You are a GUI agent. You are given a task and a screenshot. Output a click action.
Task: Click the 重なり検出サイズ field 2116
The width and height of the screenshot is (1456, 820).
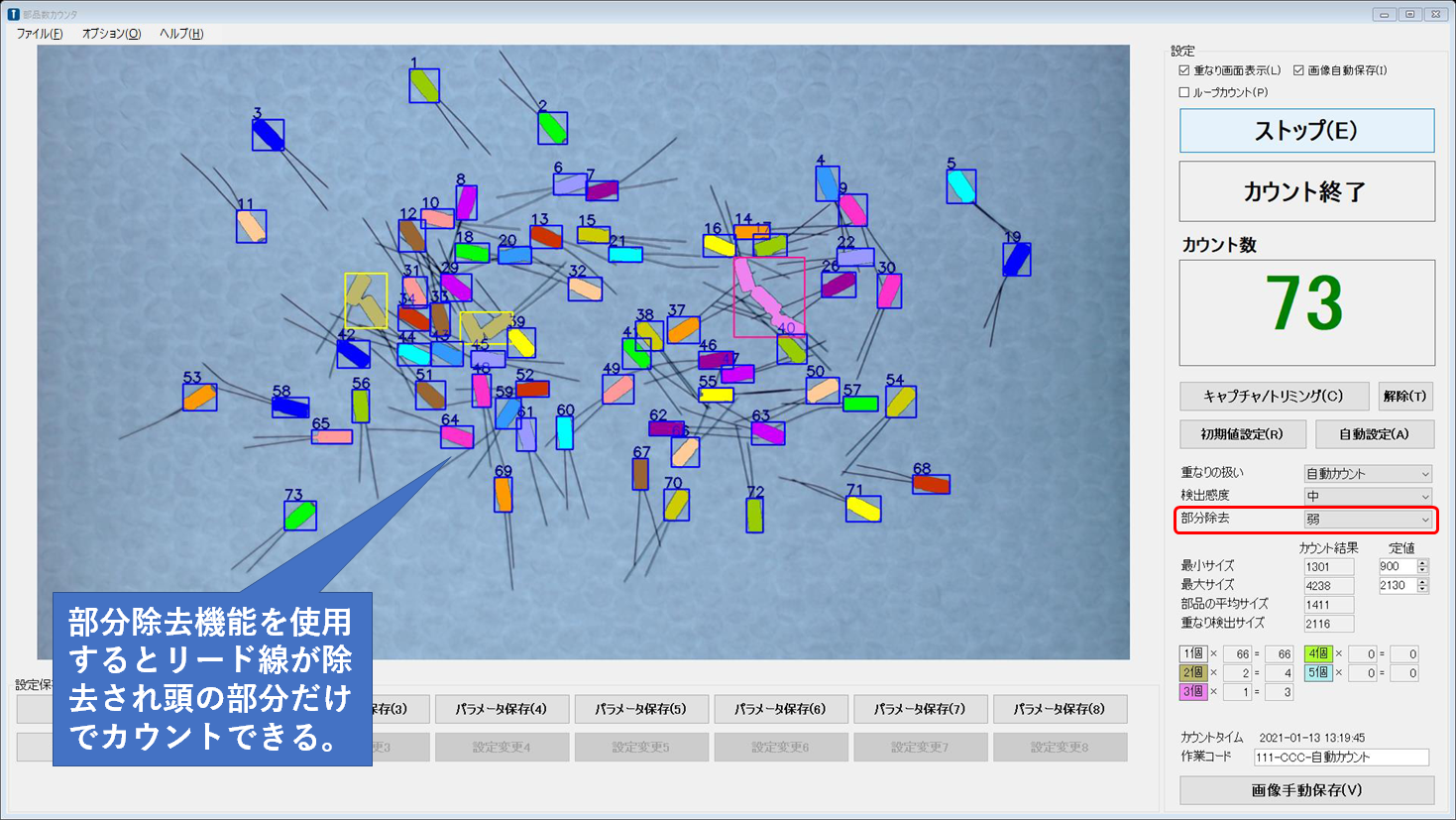(x=1328, y=624)
